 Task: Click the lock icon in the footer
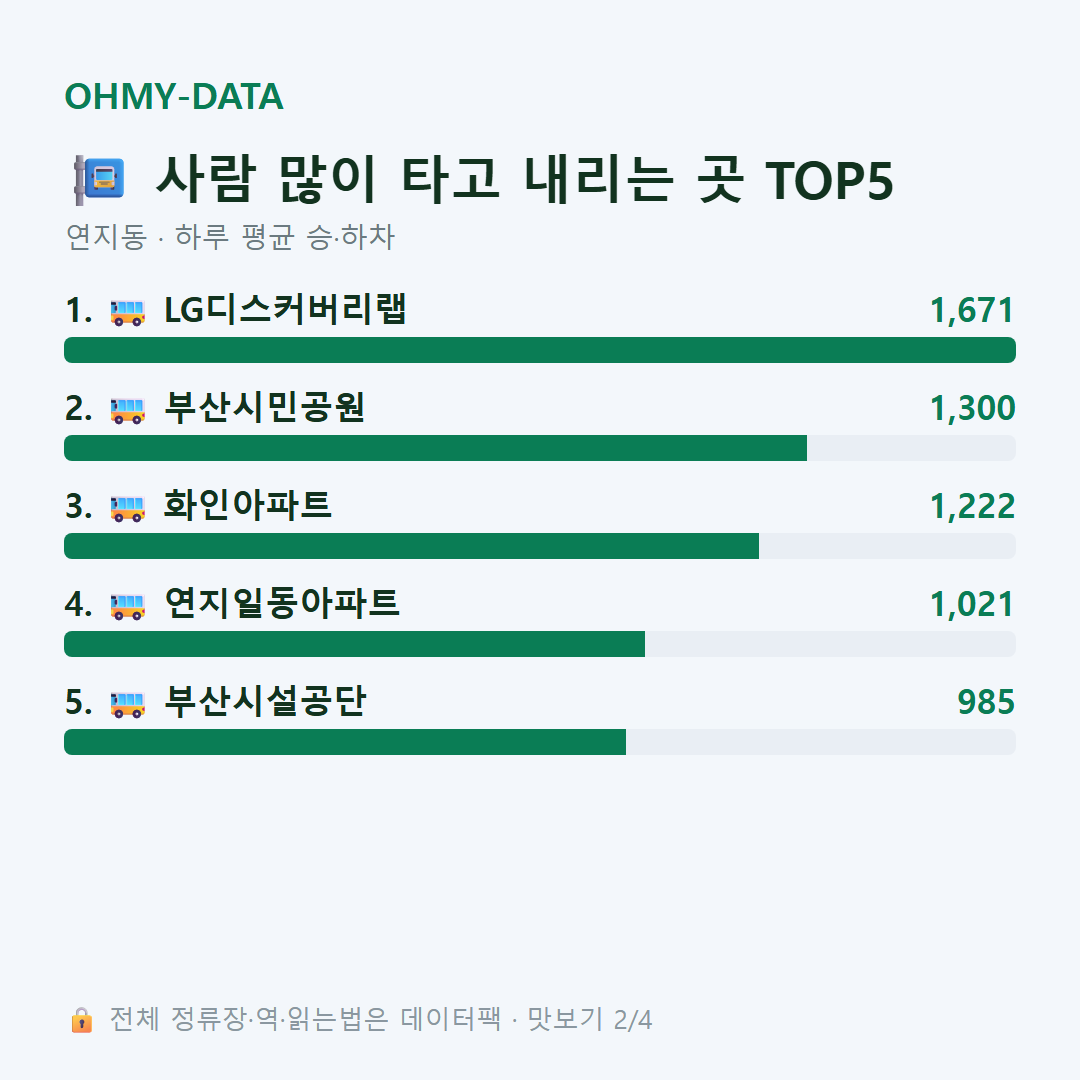[81, 1019]
